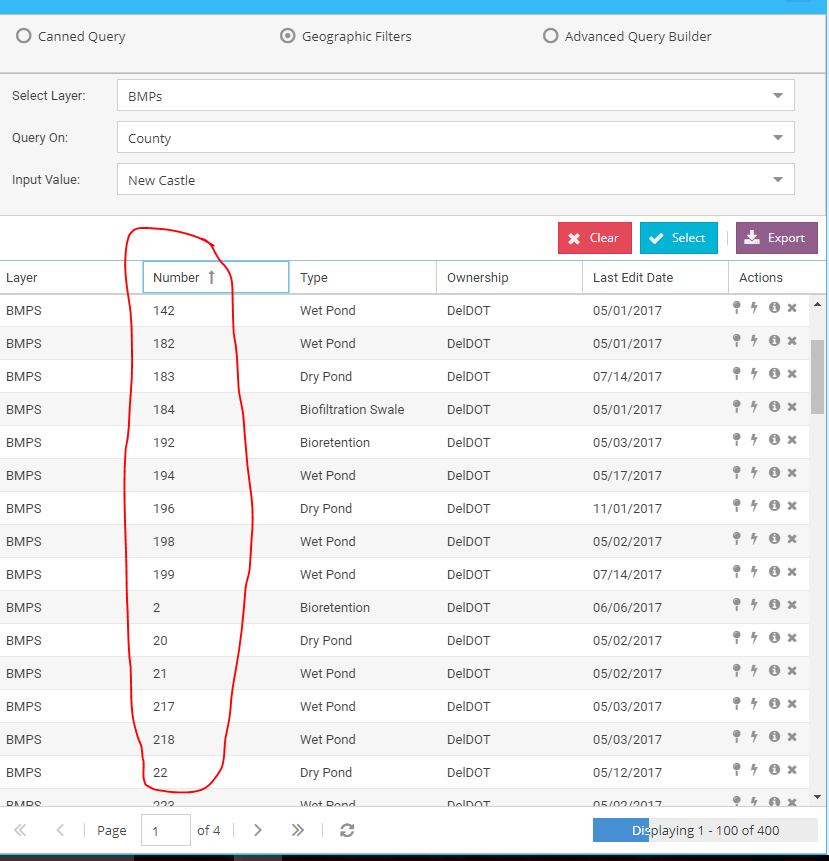Sort by the Layer column header
Screen dimensions: 829x861
point(71,277)
